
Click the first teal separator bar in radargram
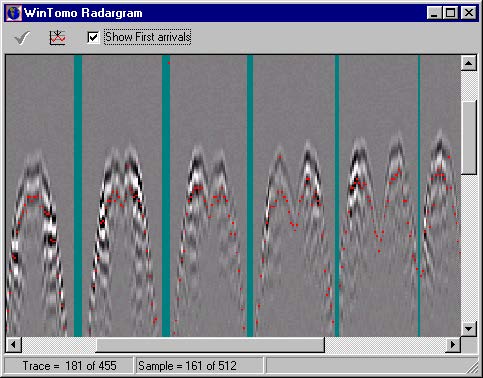[x=78, y=196]
